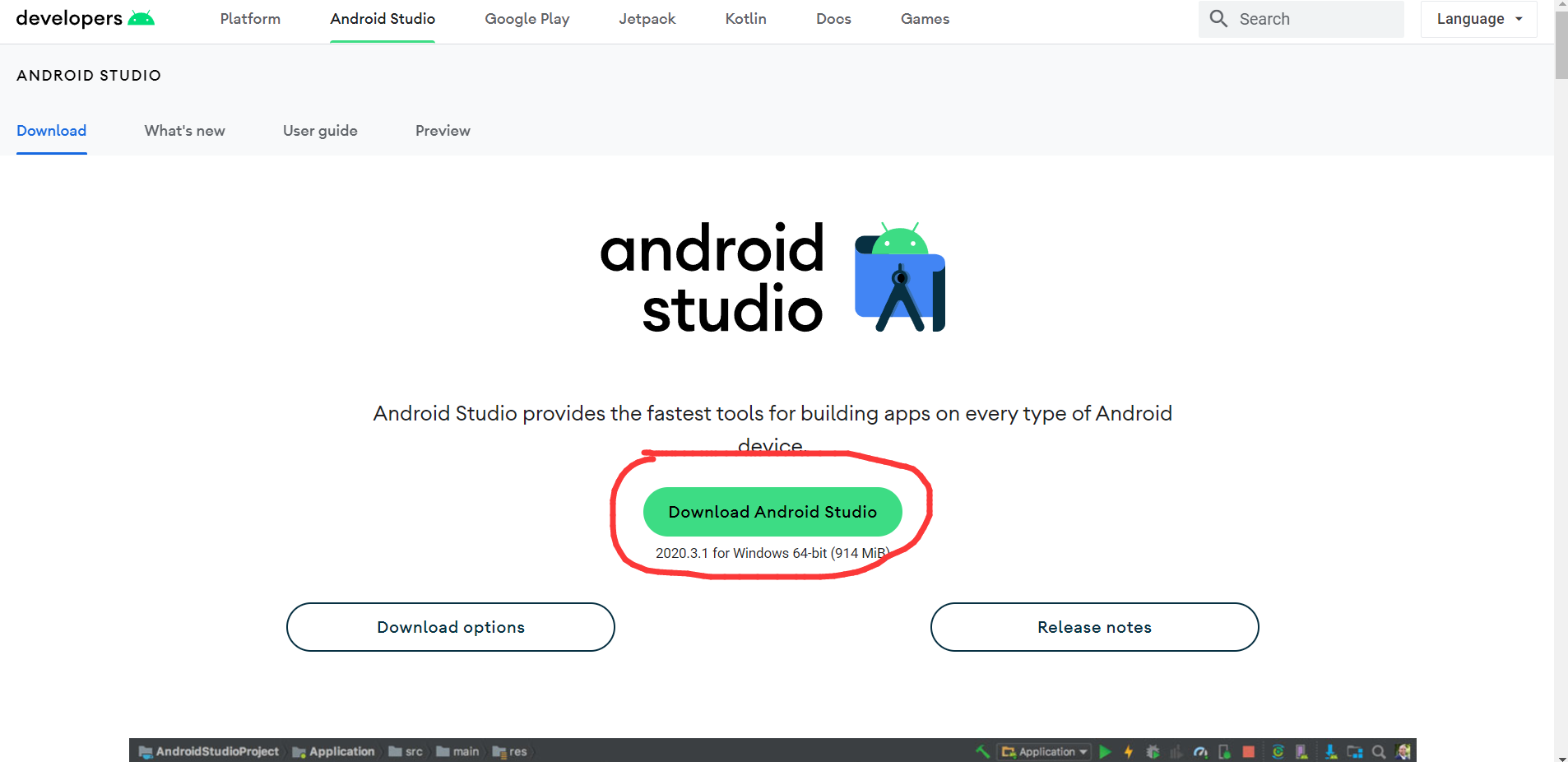Open the Docs tab
1568x762 pixels.
(x=833, y=19)
